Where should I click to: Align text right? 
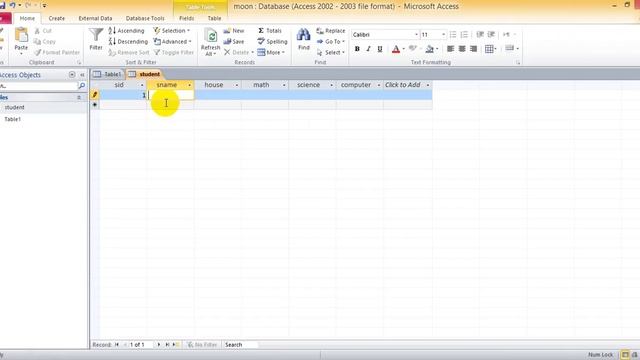[473, 49]
